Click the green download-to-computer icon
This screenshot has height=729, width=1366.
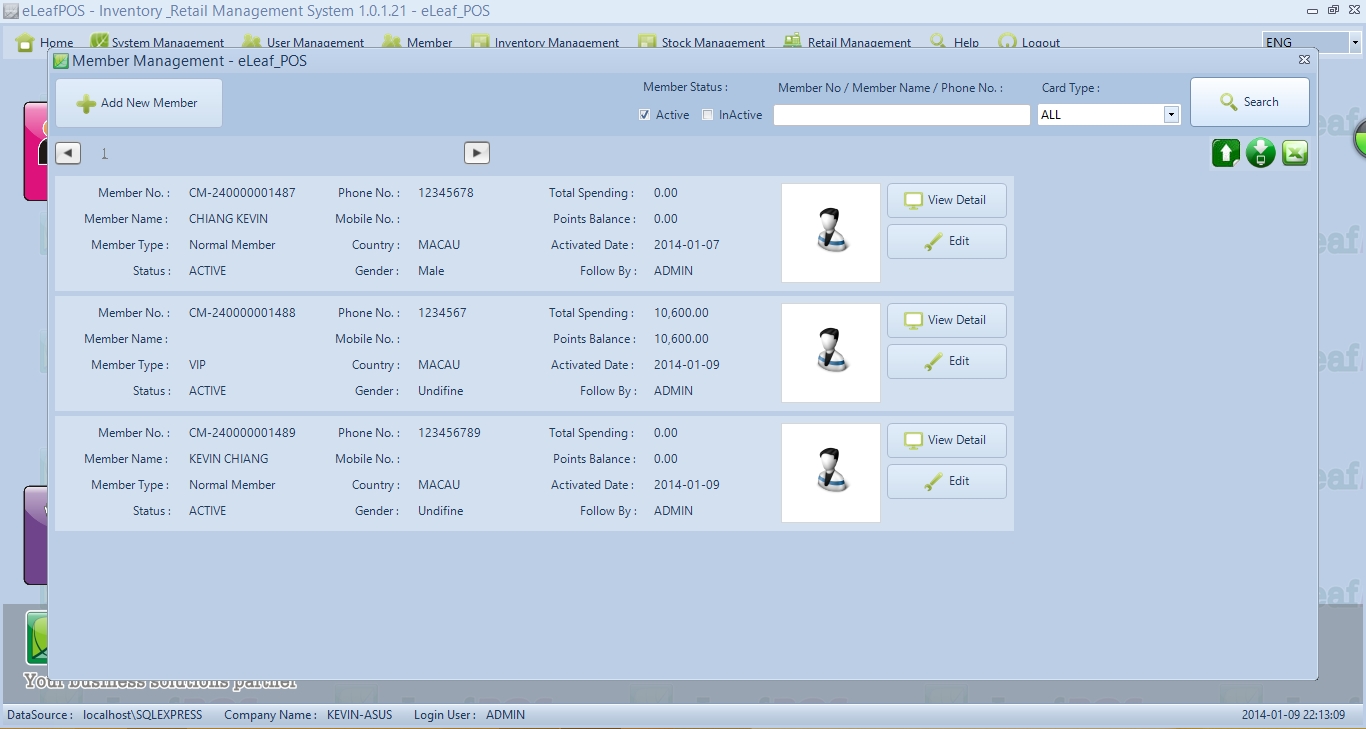click(x=1260, y=153)
